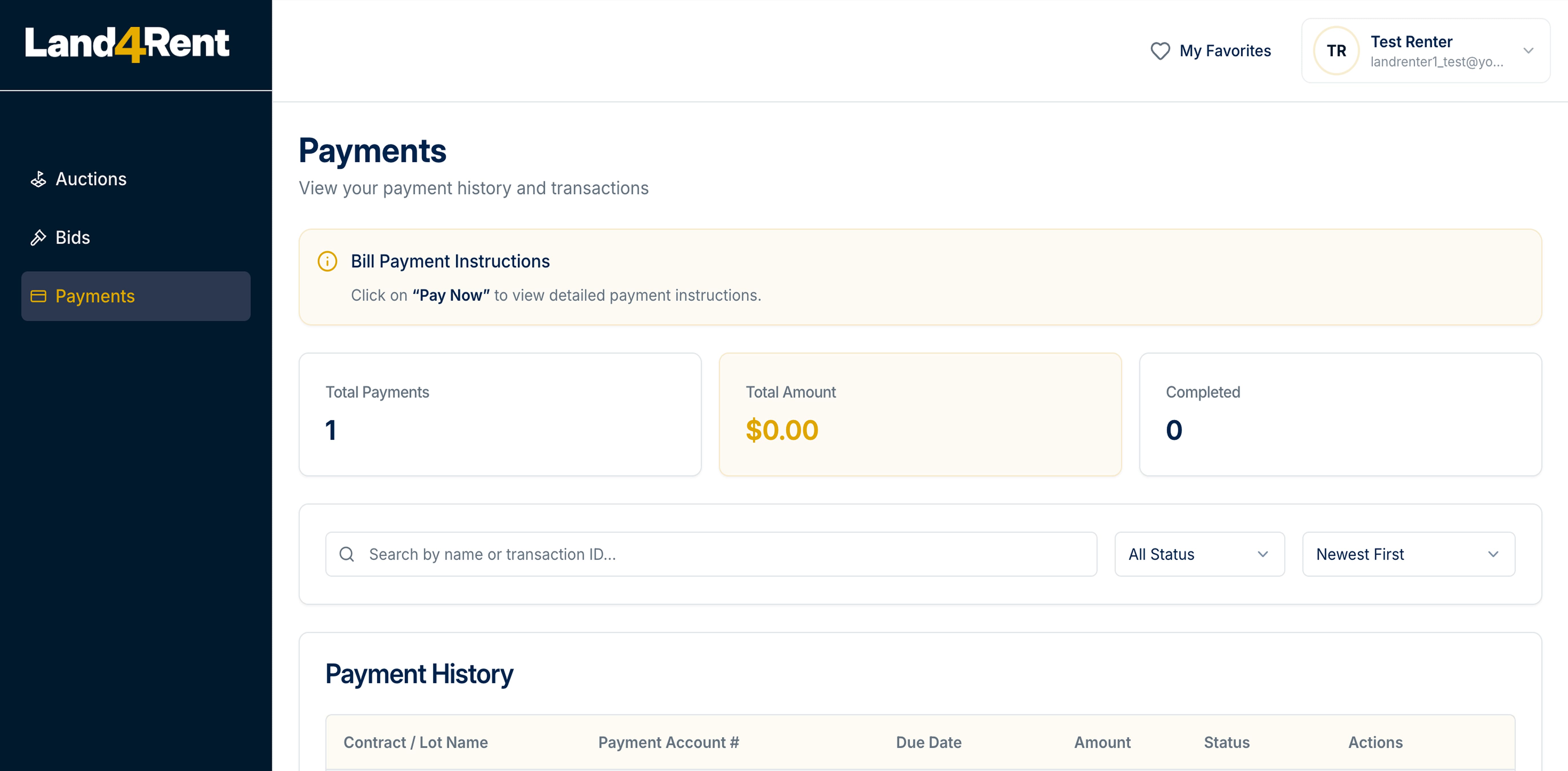The height and width of the screenshot is (771, 1568).
Task: Open the Bids menu item
Action: point(73,237)
